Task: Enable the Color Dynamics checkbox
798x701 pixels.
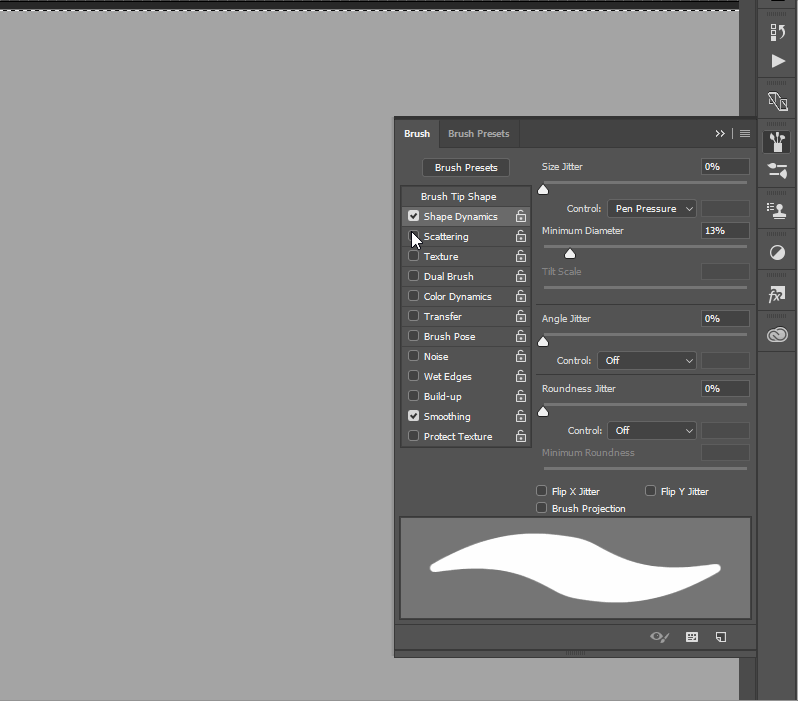Action: pyautogui.click(x=413, y=296)
